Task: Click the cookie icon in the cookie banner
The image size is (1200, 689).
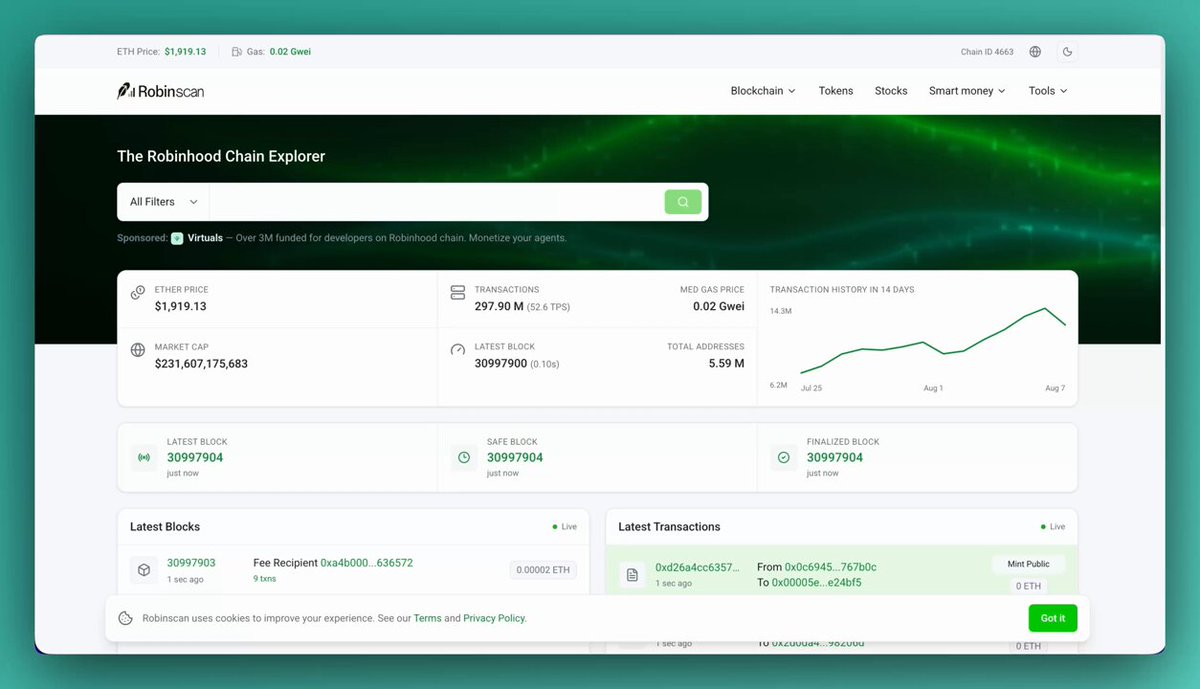Action: pyautogui.click(x=126, y=618)
